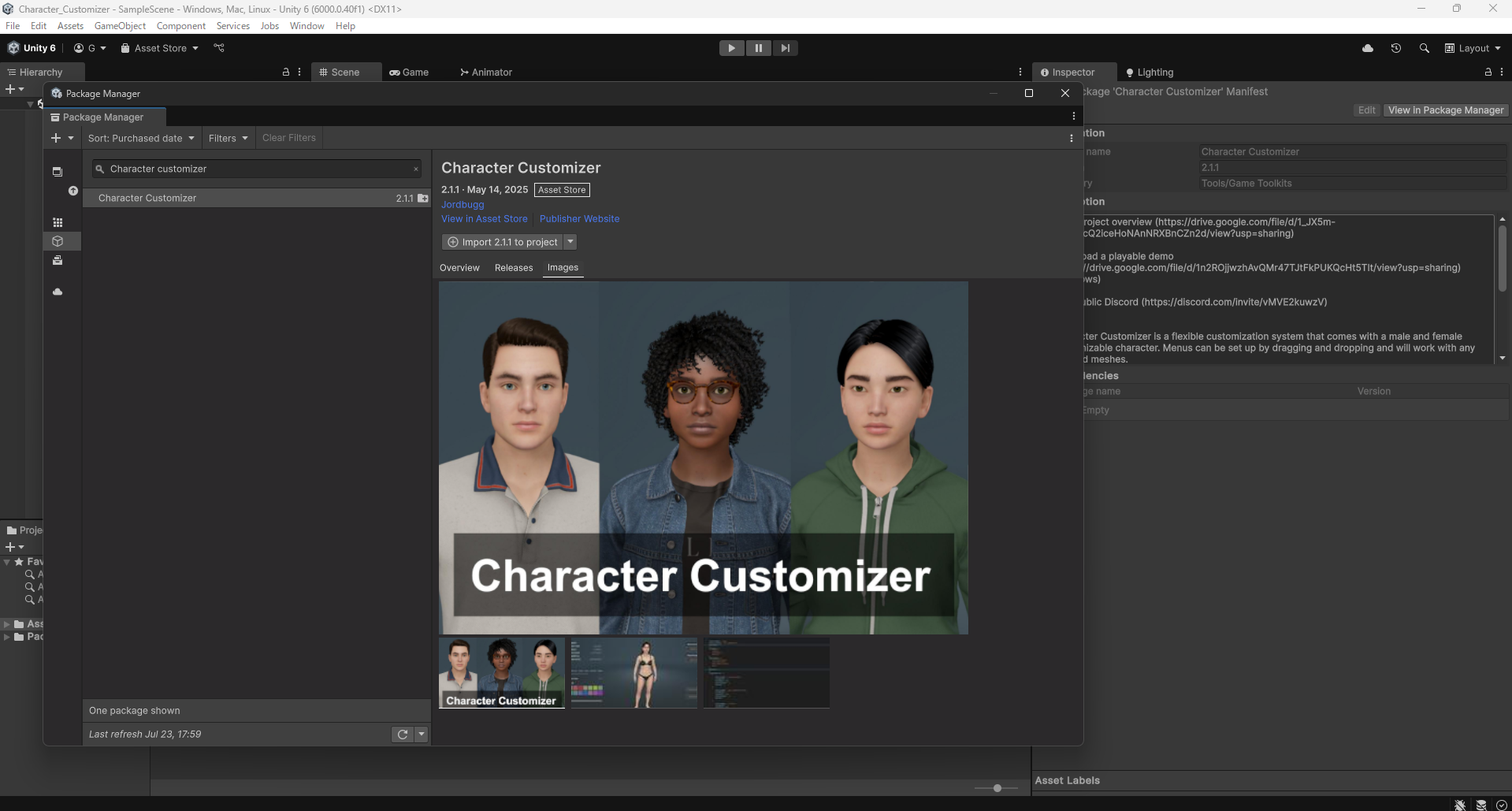The width and height of the screenshot is (1512, 811).
Task: Toggle the Hierarchy panel lock
Action: tap(286, 72)
